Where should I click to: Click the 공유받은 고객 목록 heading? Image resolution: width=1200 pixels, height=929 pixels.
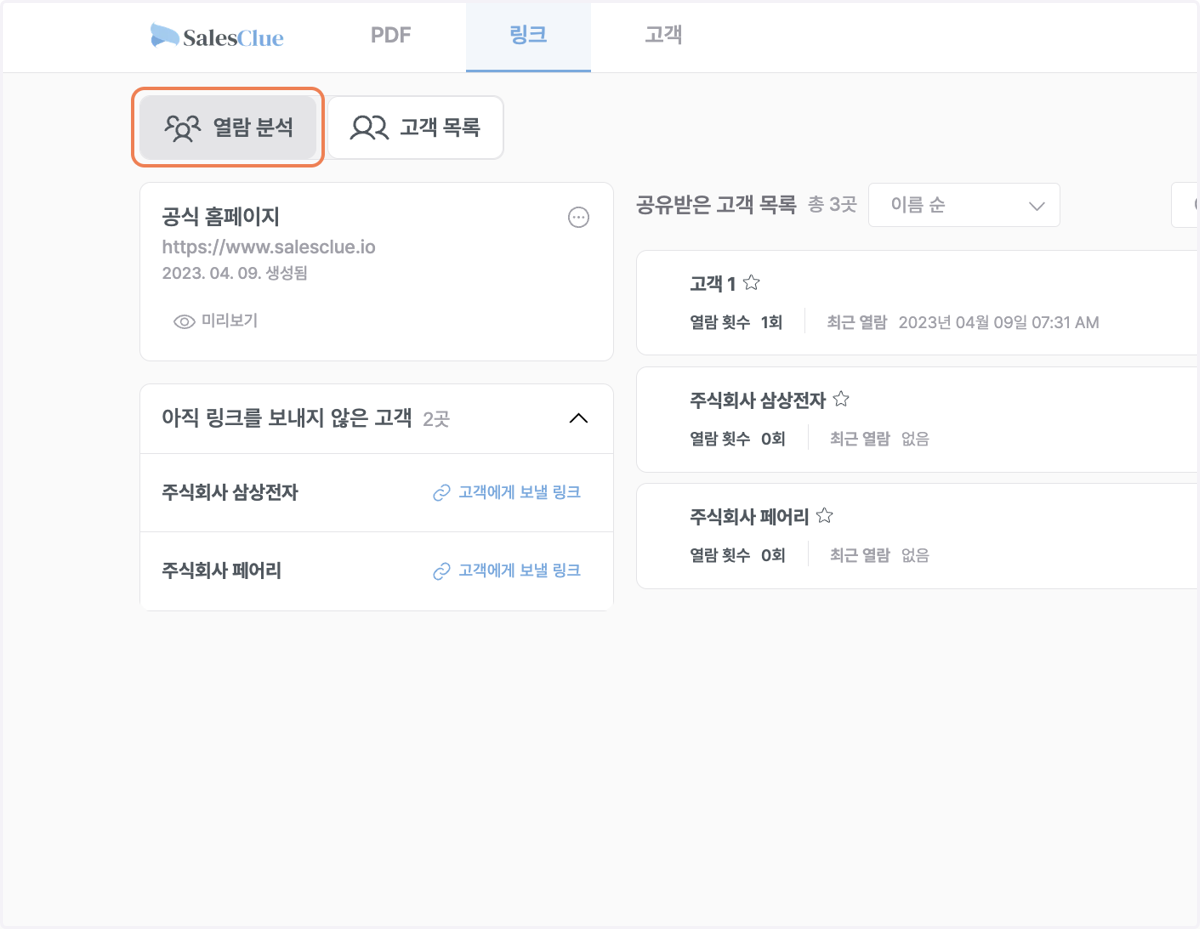(x=716, y=205)
